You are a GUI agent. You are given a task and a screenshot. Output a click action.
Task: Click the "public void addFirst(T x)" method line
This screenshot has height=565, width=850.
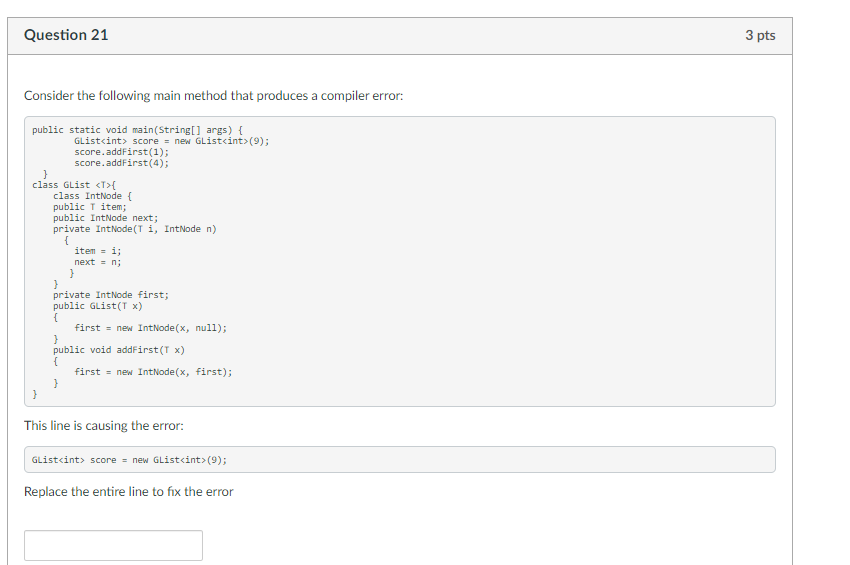pyautogui.click(x=119, y=350)
